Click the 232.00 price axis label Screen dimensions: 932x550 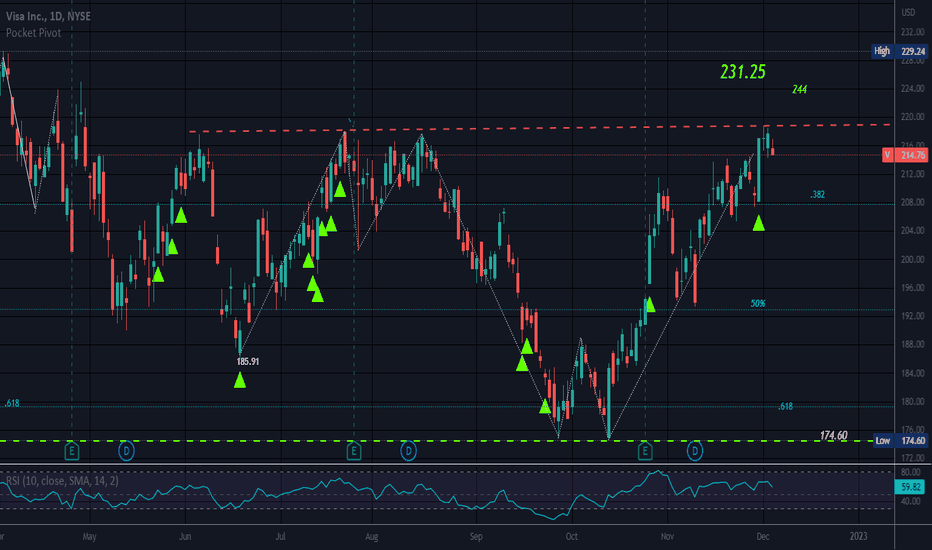pos(912,32)
